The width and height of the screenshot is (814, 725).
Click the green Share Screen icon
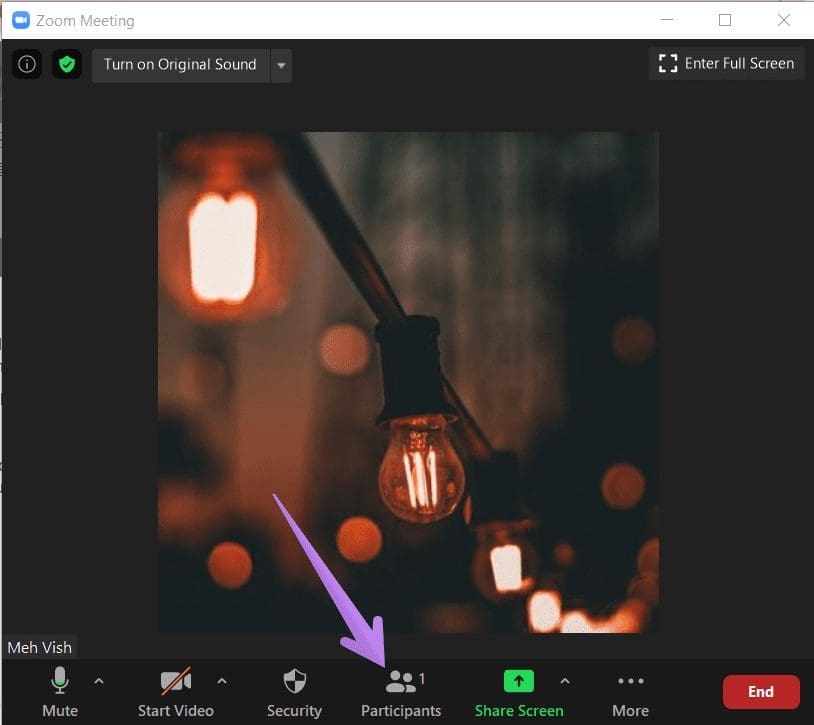pyautogui.click(x=518, y=680)
